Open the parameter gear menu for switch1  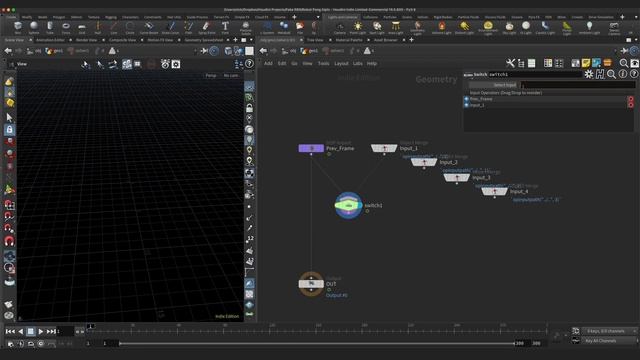tap(589, 74)
